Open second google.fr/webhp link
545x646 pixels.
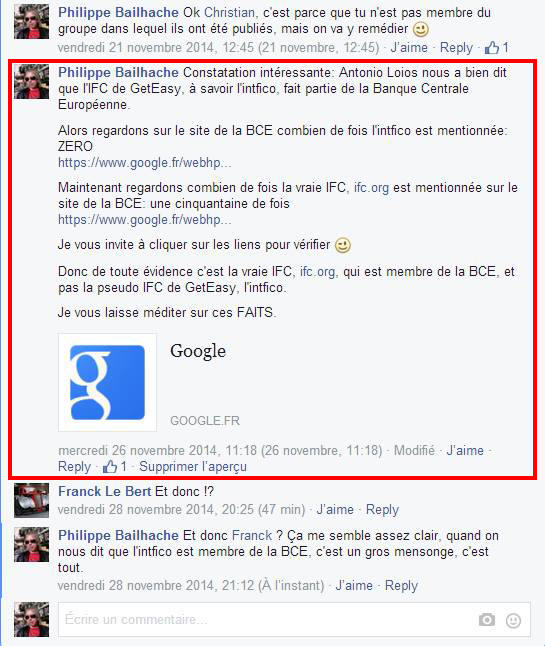pyautogui.click(x=145, y=220)
